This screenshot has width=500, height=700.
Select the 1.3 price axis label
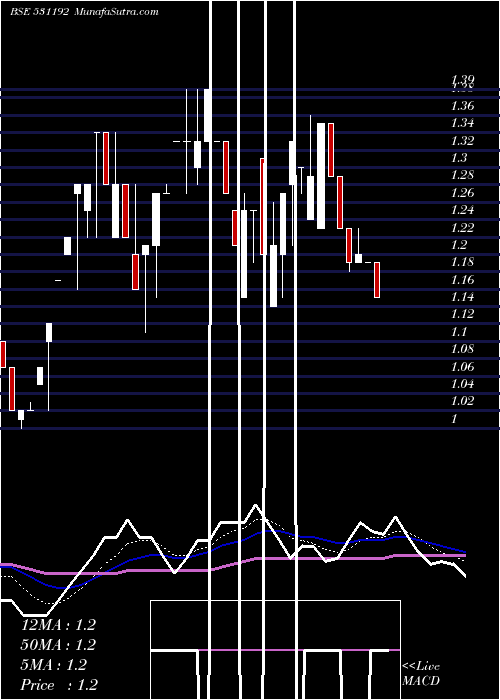coord(459,158)
